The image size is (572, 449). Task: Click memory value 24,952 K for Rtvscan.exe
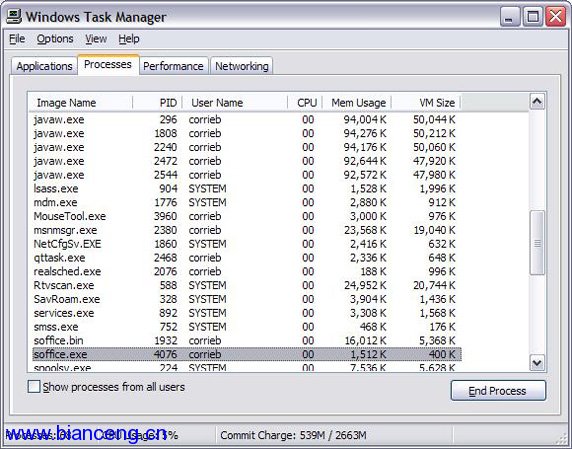pos(365,285)
